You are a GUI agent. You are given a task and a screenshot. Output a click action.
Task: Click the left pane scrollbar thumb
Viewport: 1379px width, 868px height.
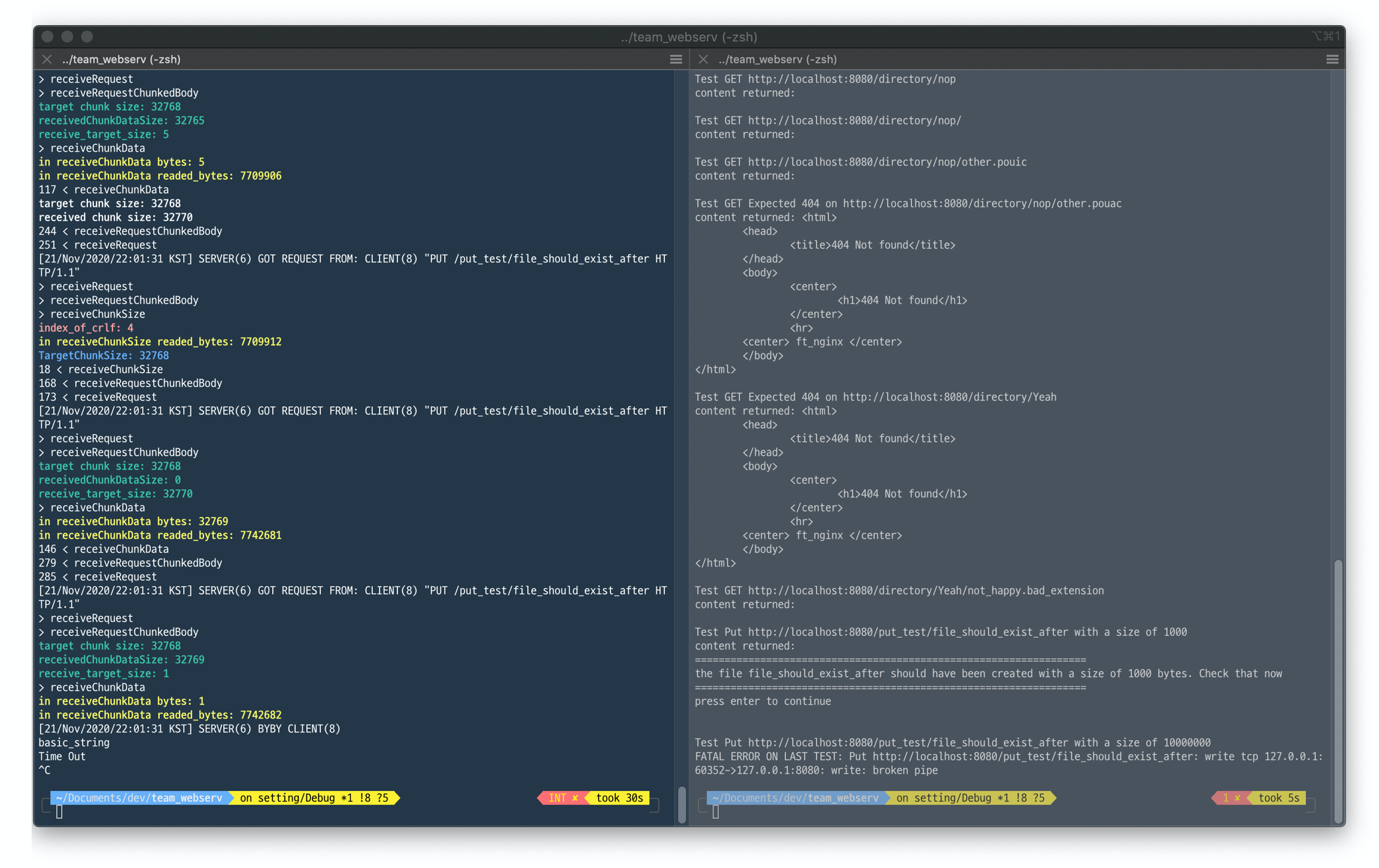click(x=681, y=805)
